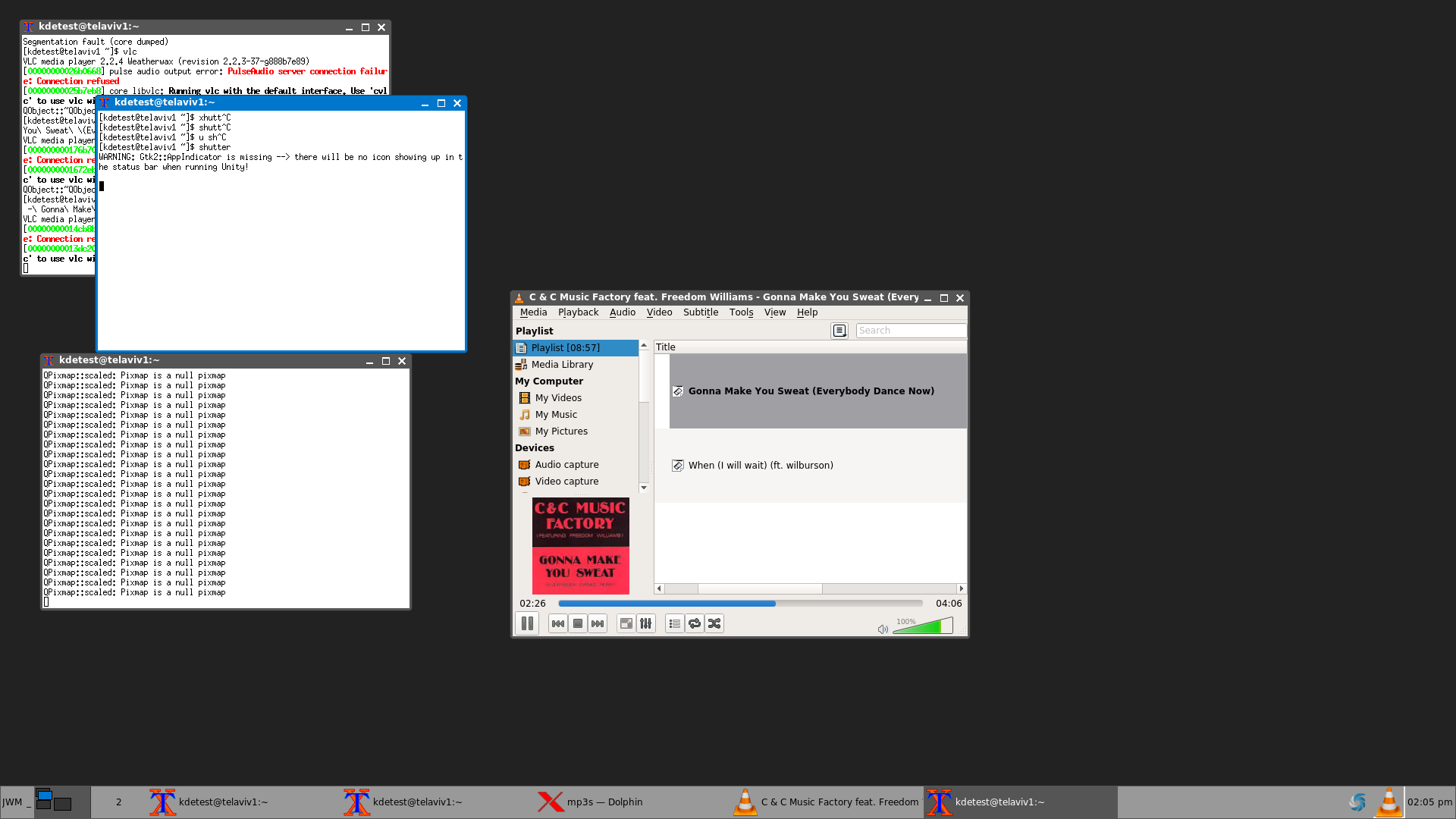Open My Videos in VLC sidebar
Viewport: 1456px width, 819px height.
click(576, 398)
